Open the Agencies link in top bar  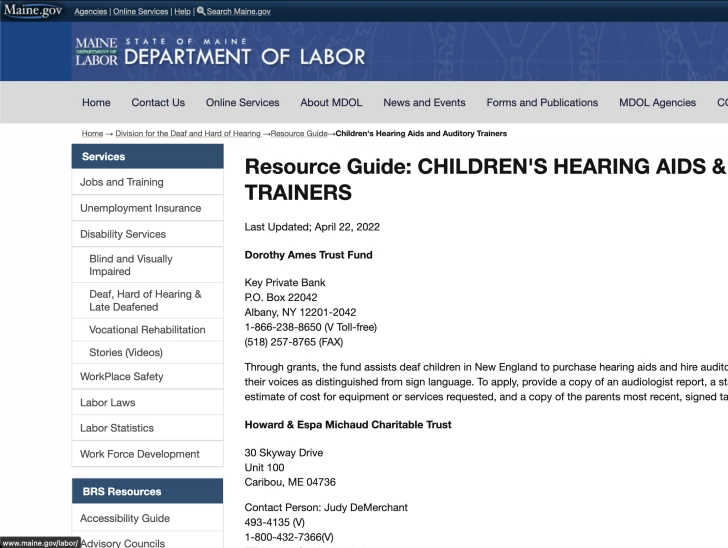(x=90, y=11)
